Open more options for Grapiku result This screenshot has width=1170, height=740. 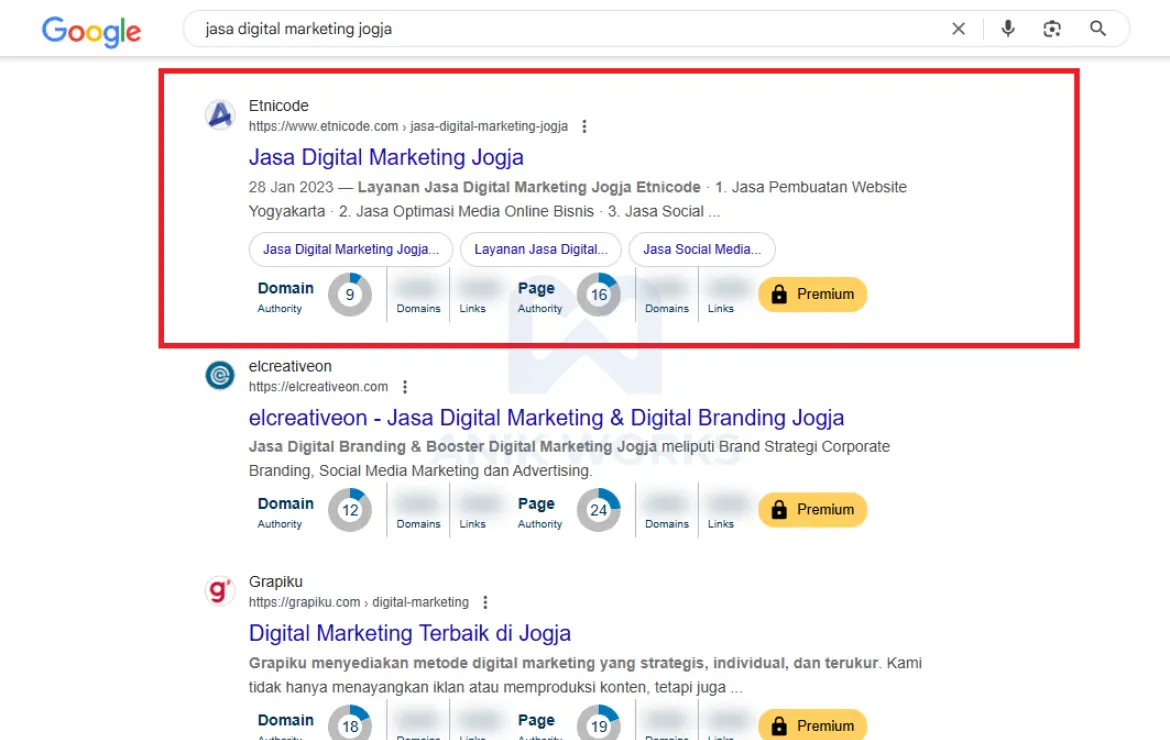485,603
